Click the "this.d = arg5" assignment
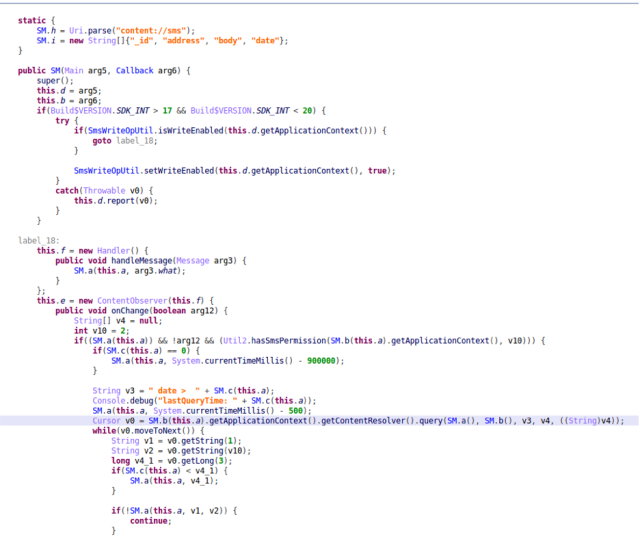The width and height of the screenshot is (640, 543). pos(69,91)
